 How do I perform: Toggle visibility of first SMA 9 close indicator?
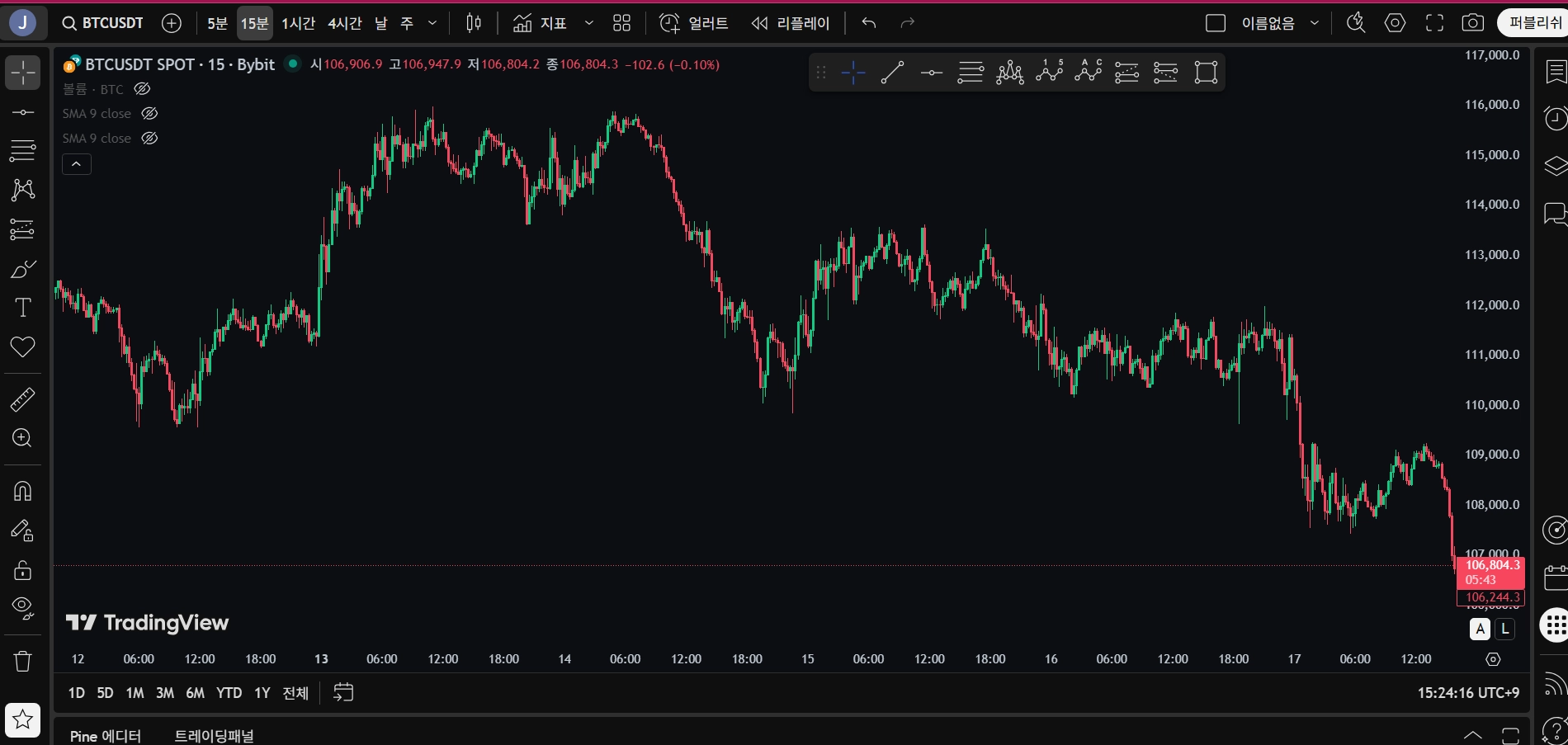pos(149,114)
